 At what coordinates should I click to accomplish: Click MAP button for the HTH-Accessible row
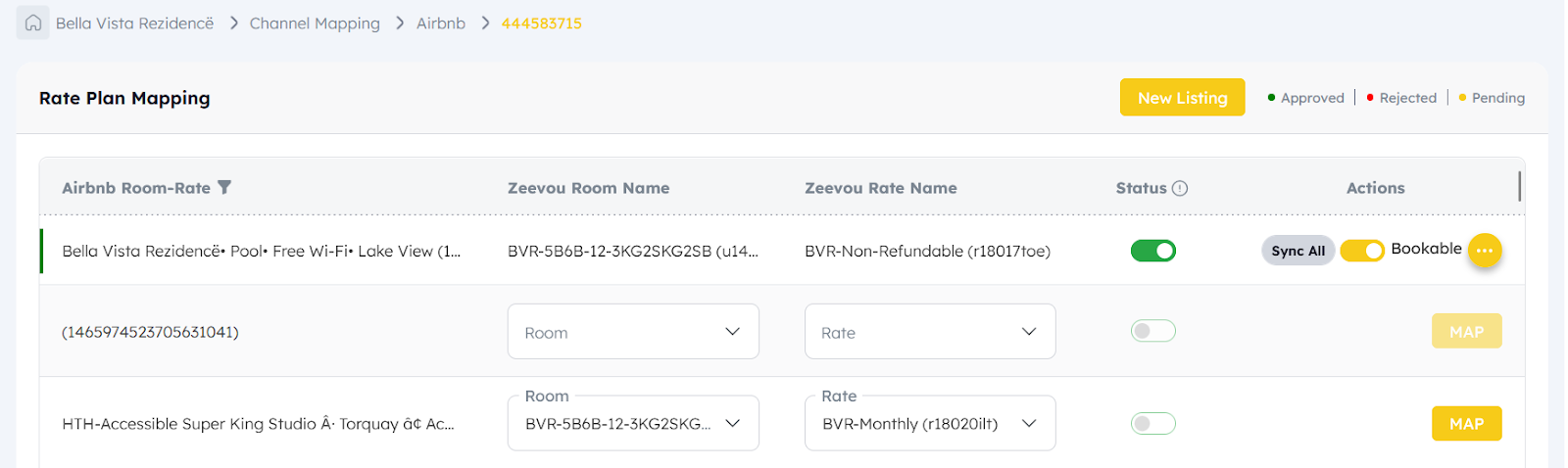tap(1466, 423)
